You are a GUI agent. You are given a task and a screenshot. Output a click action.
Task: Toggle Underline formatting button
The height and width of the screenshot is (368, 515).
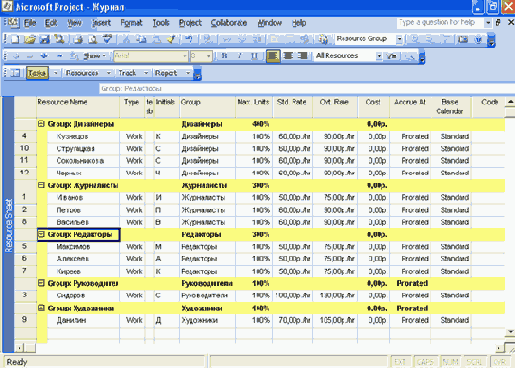click(254, 56)
